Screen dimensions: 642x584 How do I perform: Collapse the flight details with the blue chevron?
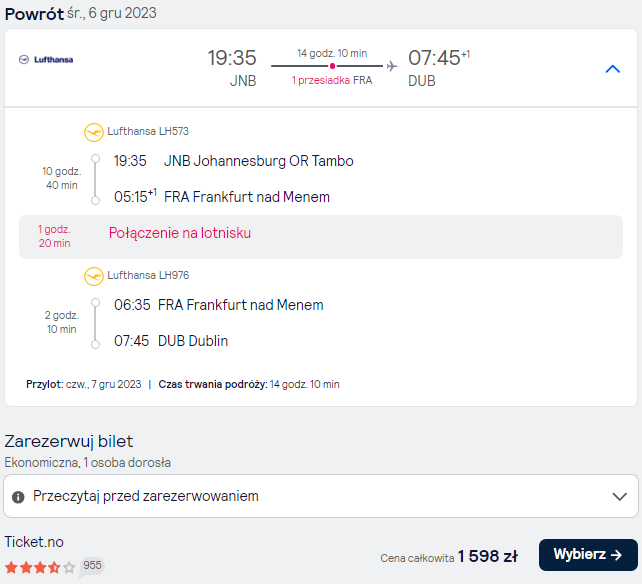[x=613, y=69]
